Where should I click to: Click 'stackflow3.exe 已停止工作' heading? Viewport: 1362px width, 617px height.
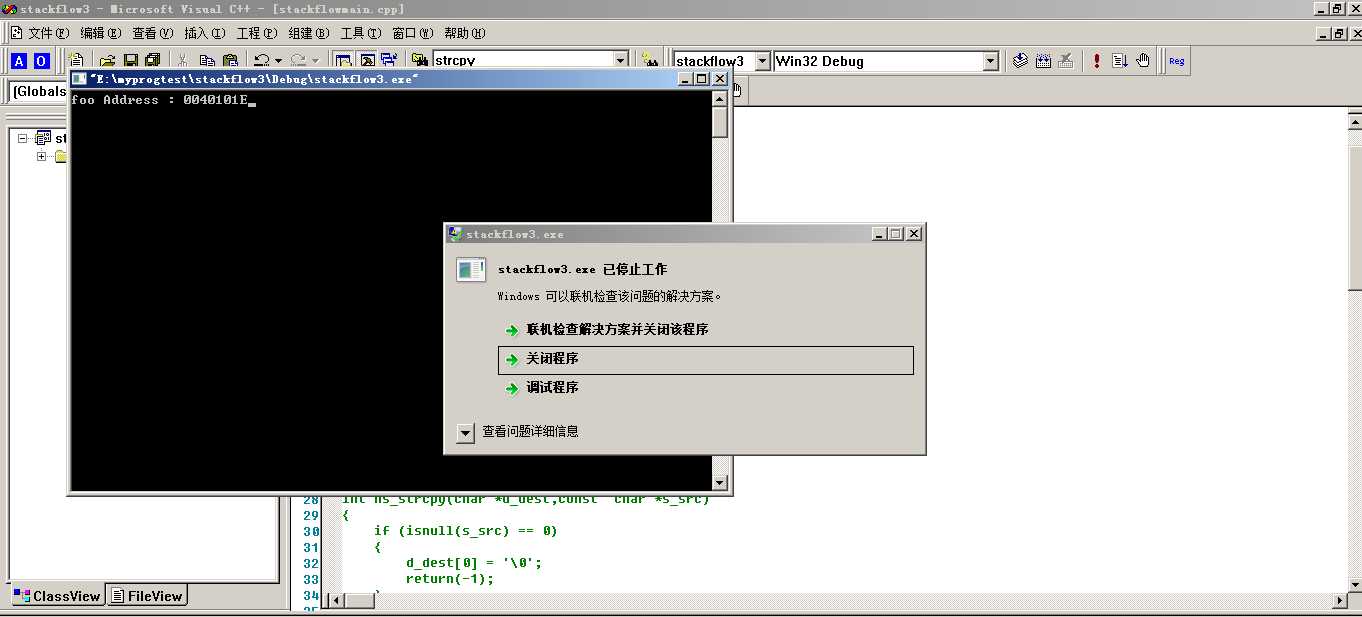(582, 270)
